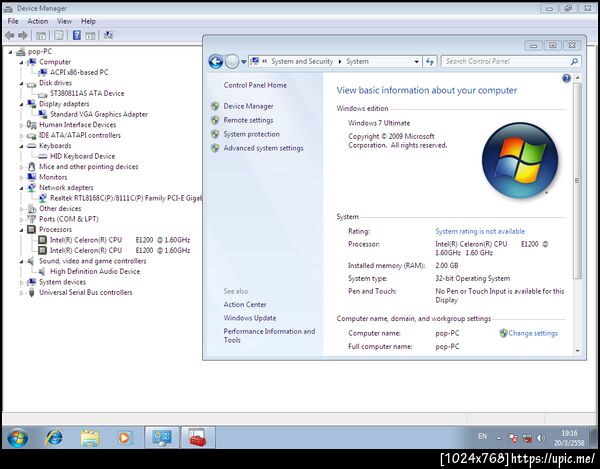Open the Device Manager link in System sidebar

pyautogui.click(x=248, y=106)
